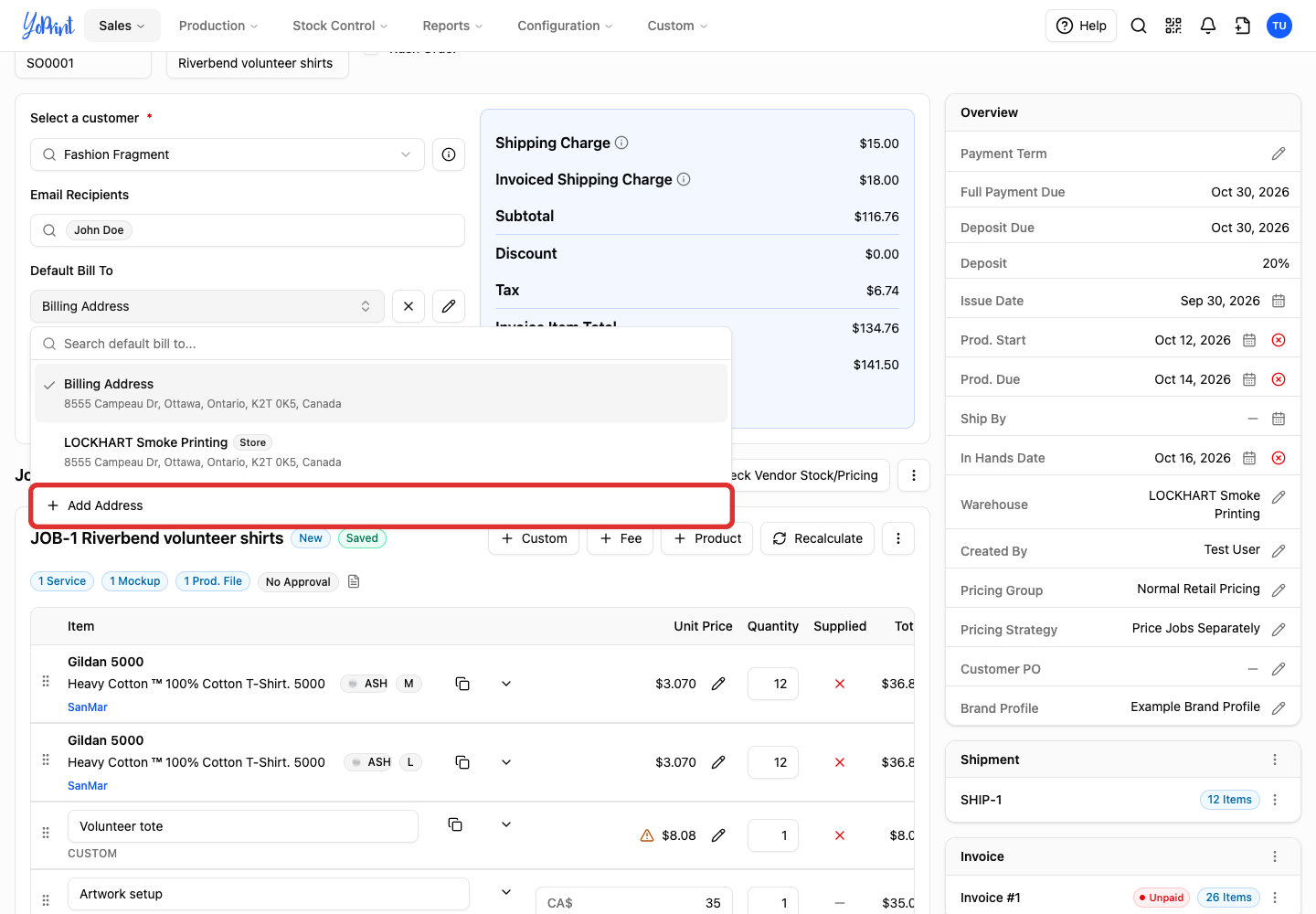Open the notifications bell
This screenshot has height=914, width=1316.
(x=1208, y=26)
